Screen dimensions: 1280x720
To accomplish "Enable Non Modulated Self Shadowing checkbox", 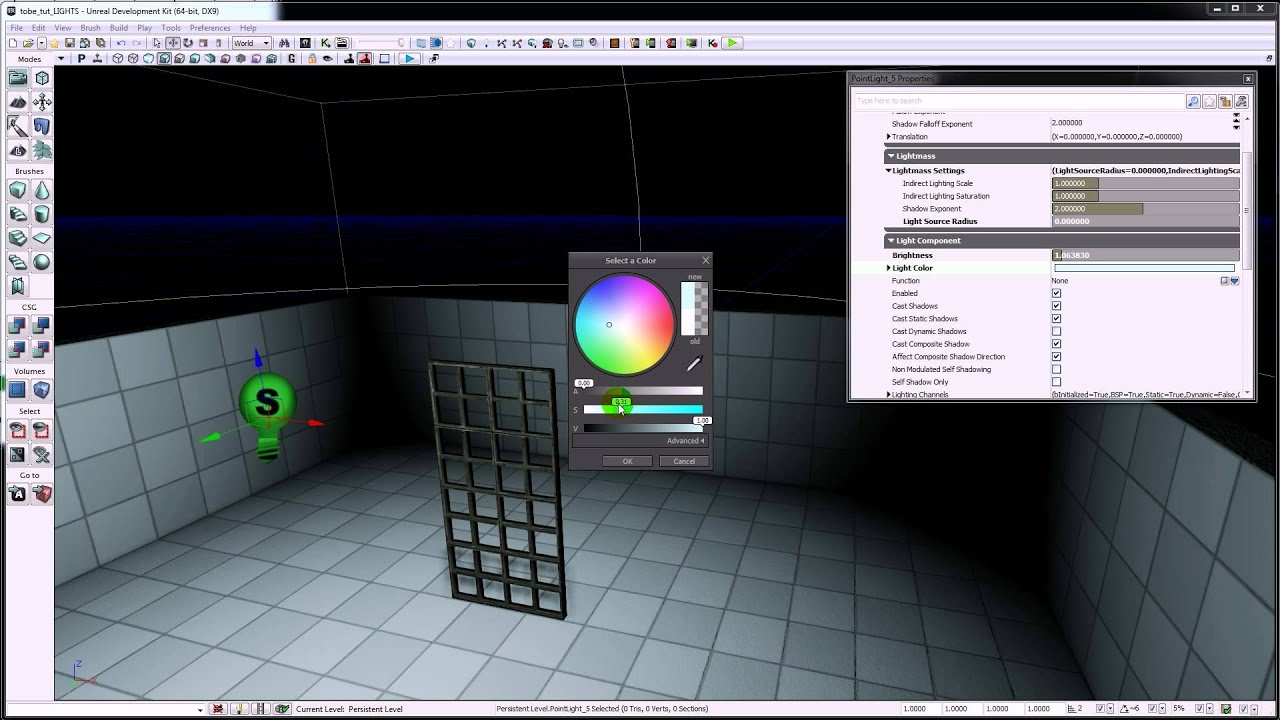I will pos(1056,369).
